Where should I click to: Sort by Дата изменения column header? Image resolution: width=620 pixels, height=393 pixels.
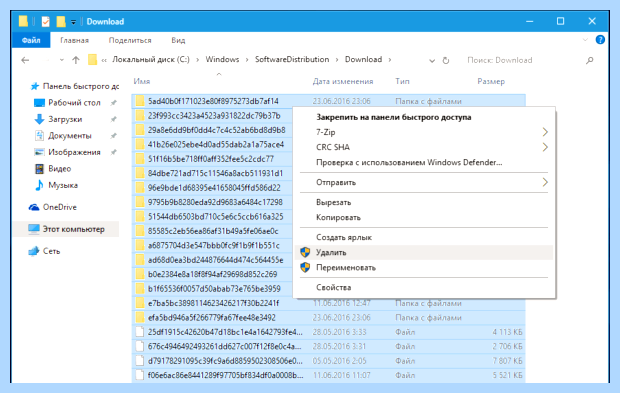(343, 81)
